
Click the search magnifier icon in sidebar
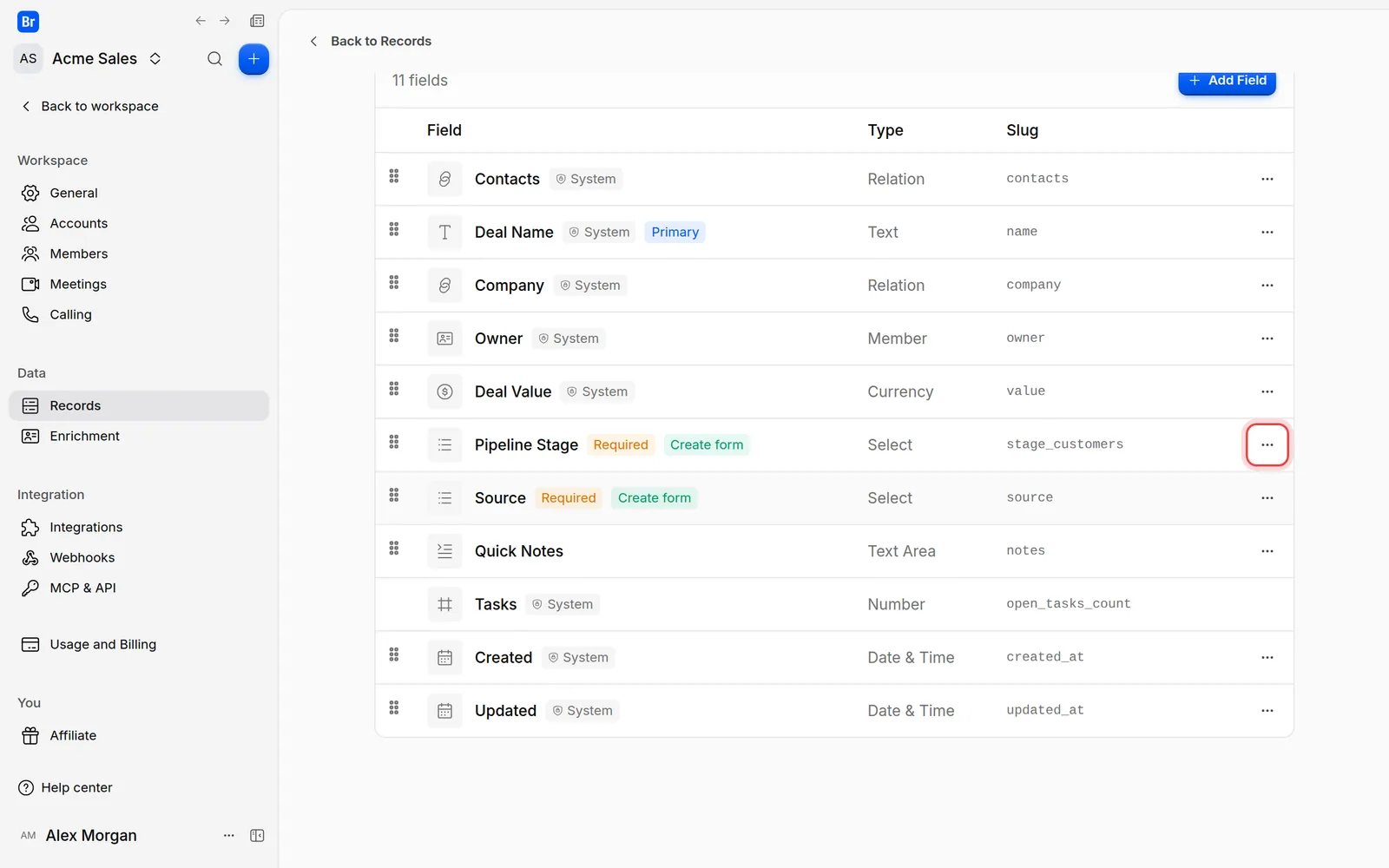click(x=214, y=59)
